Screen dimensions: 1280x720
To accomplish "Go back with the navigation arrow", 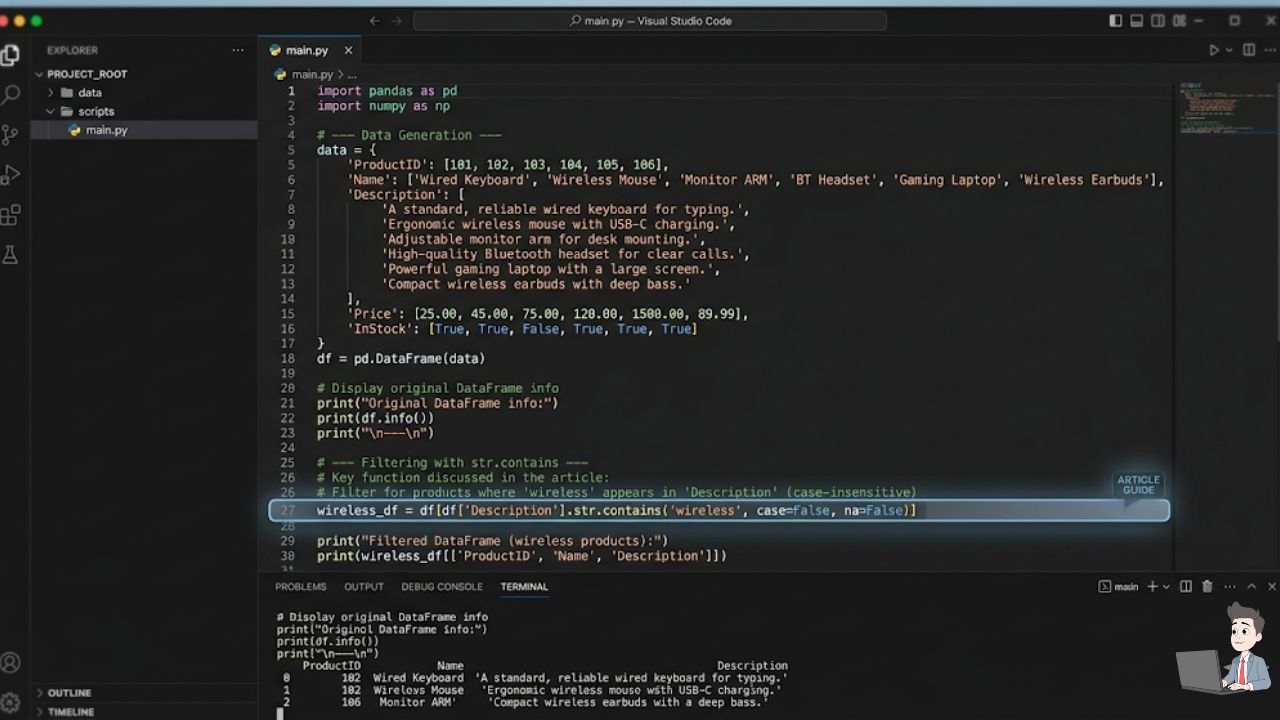I will click(374, 20).
